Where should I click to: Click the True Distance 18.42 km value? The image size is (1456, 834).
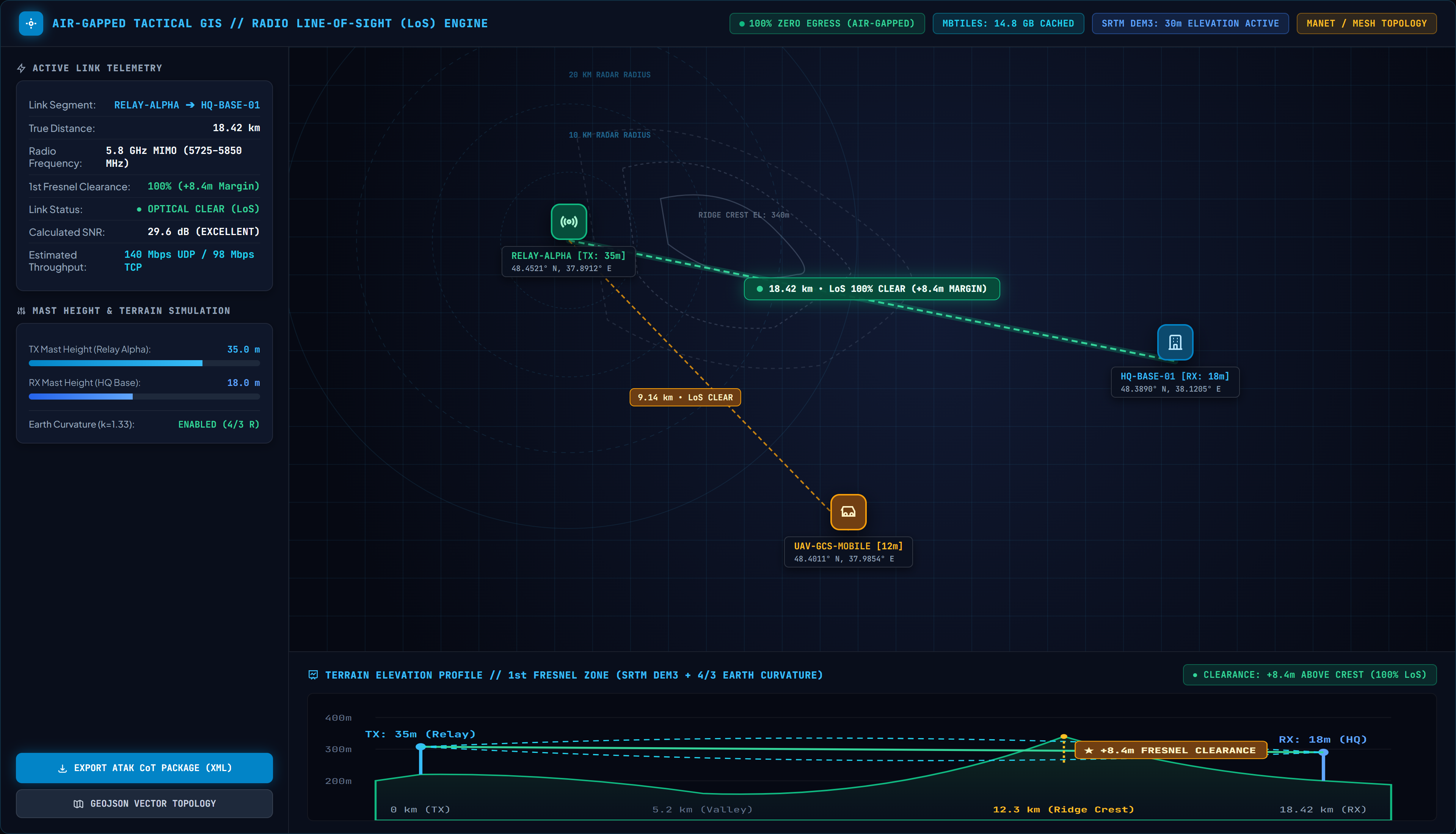point(236,128)
